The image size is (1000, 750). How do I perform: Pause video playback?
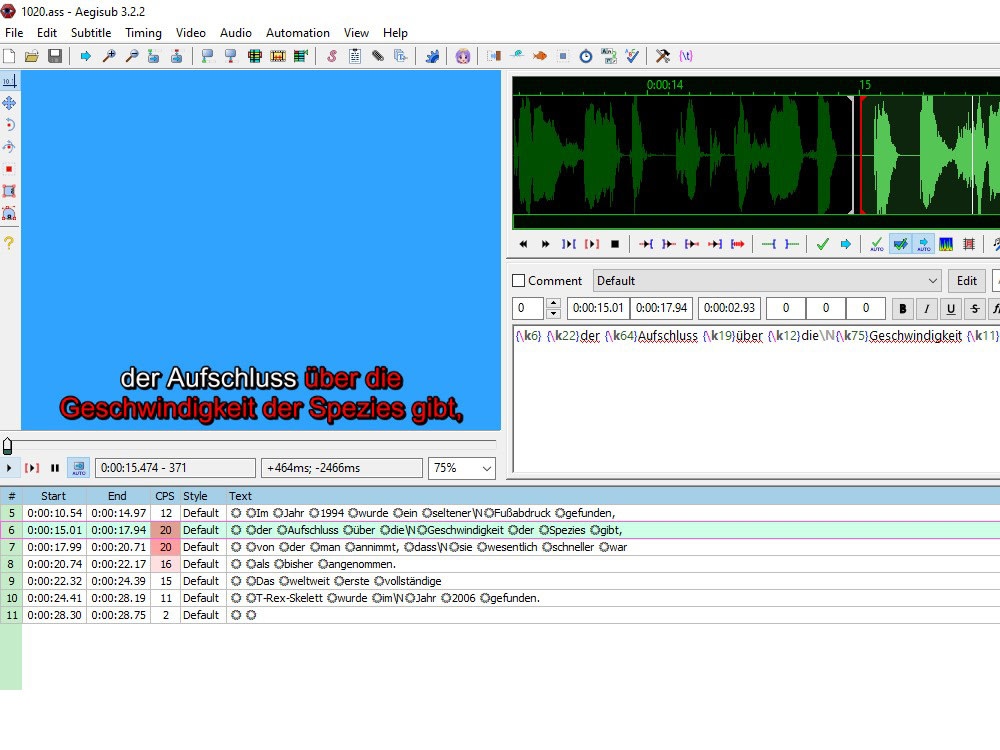coord(55,467)
